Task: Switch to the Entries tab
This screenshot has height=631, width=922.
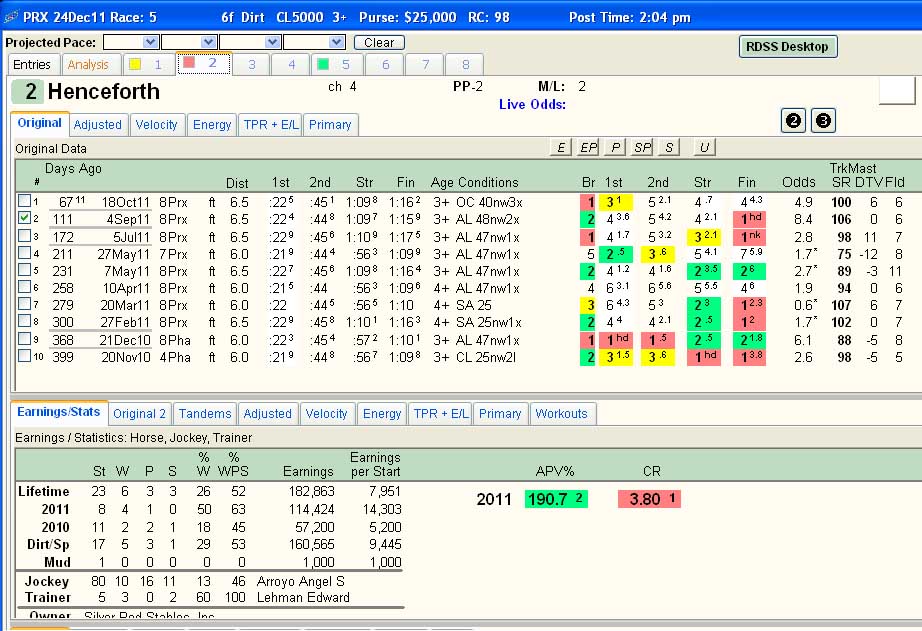Action: point(32,65)
